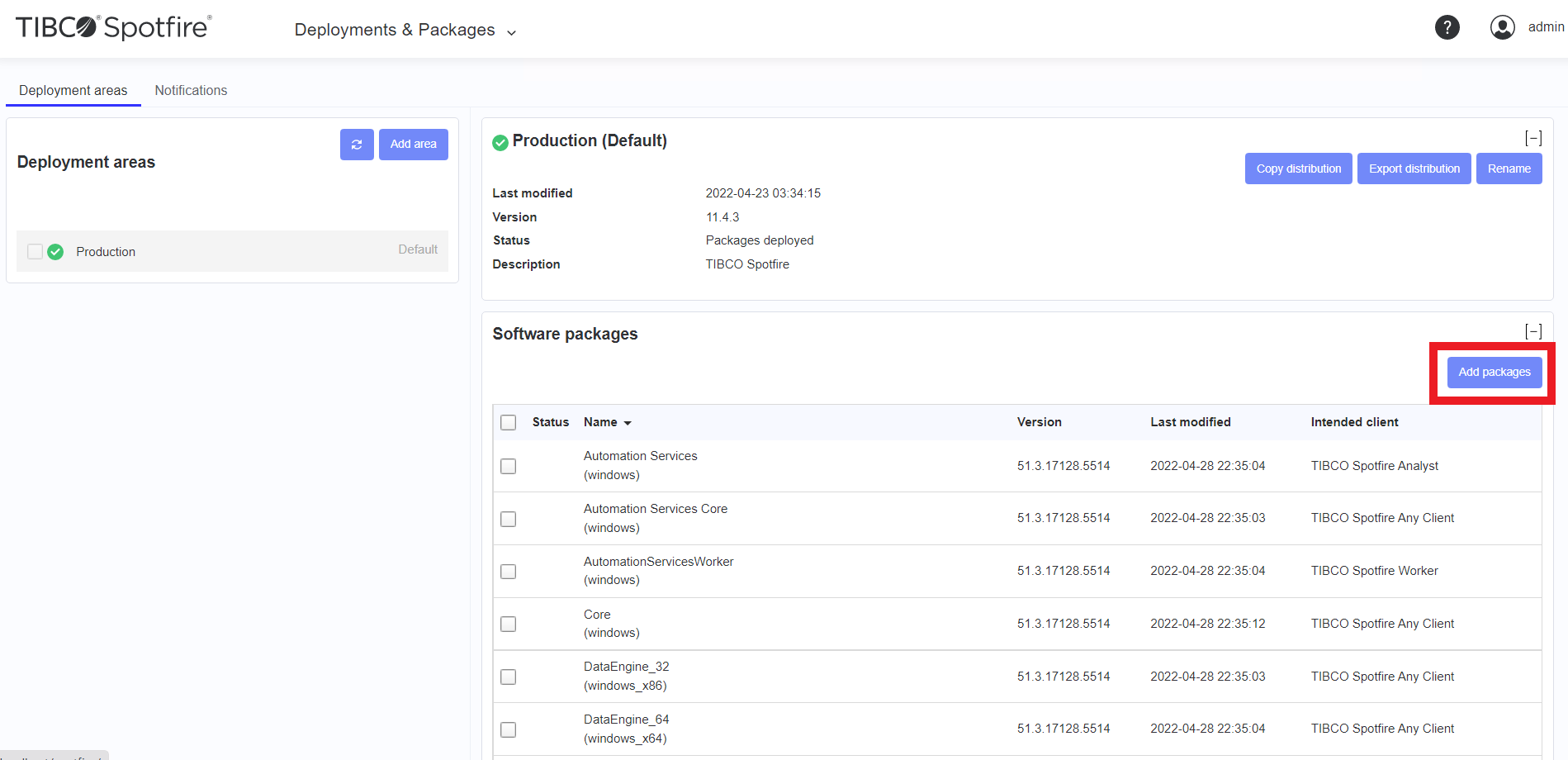Image resolution: width=1568 pixels, height=760 pixels.
Task: Sort by Name column arrow
Action: coord(628,423)
